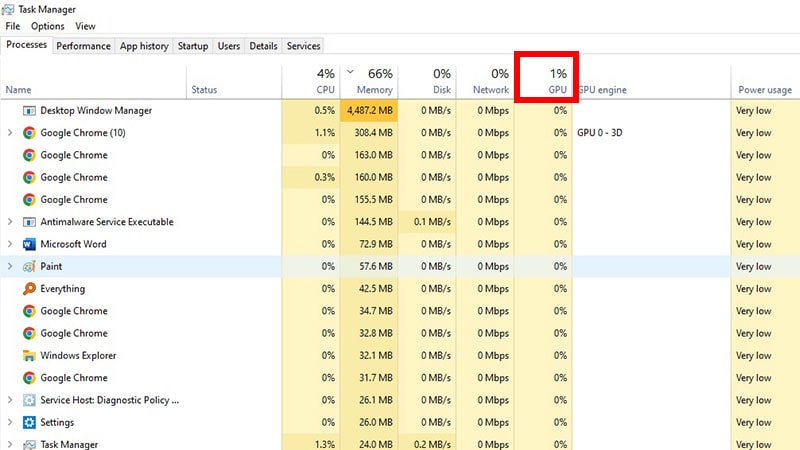
Task: Click the Antimalware Service Executable icon
Action: tap(29, 222)
